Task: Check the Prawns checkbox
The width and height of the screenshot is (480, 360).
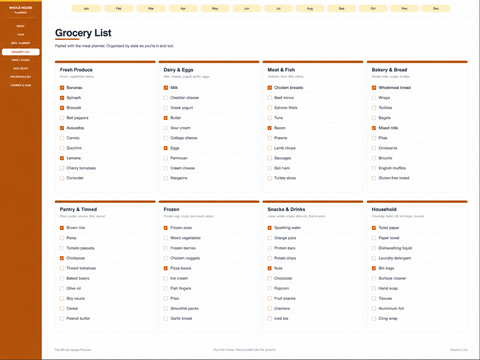Action: pyautogui.click(x=270, y=138)
